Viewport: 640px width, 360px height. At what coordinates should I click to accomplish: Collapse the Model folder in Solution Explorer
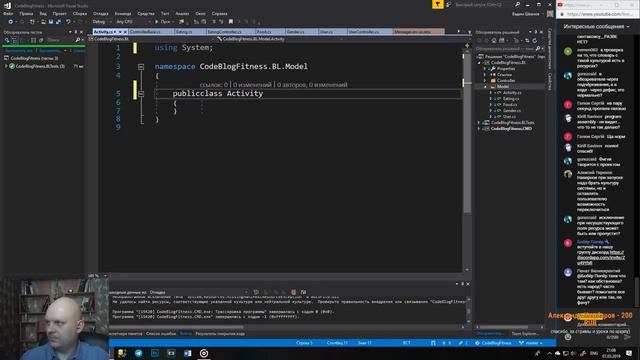tap(485, 87)
